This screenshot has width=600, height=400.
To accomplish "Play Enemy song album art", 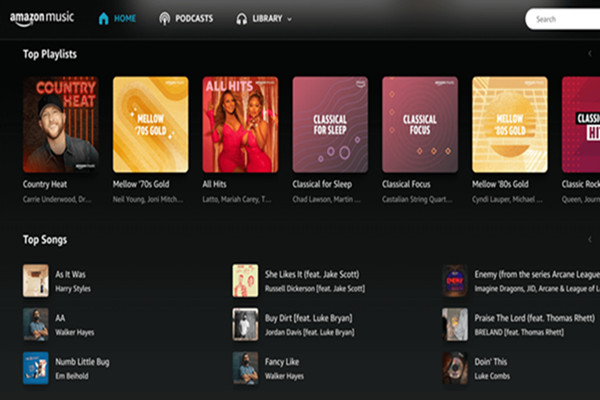I will [455, 281].
